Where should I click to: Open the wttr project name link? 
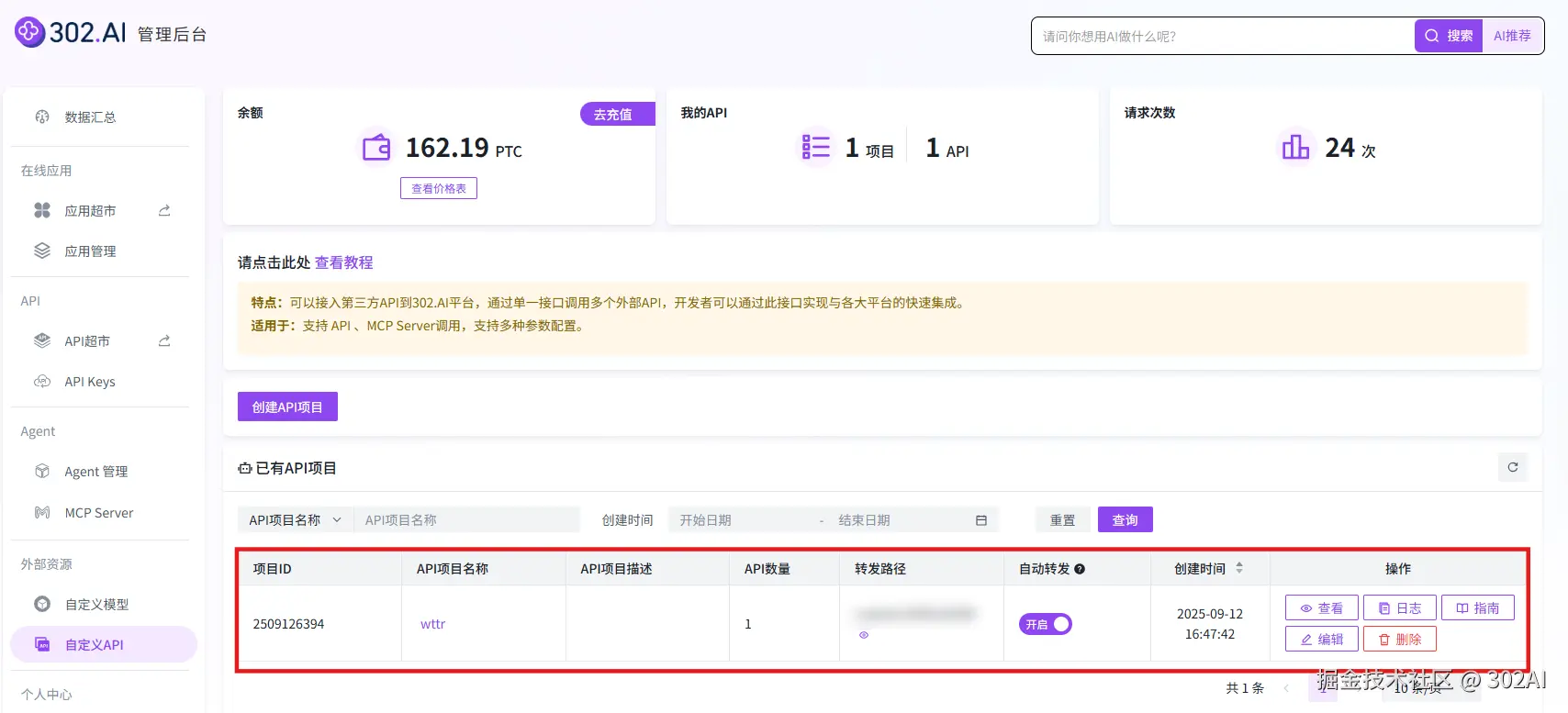(432, 624)
